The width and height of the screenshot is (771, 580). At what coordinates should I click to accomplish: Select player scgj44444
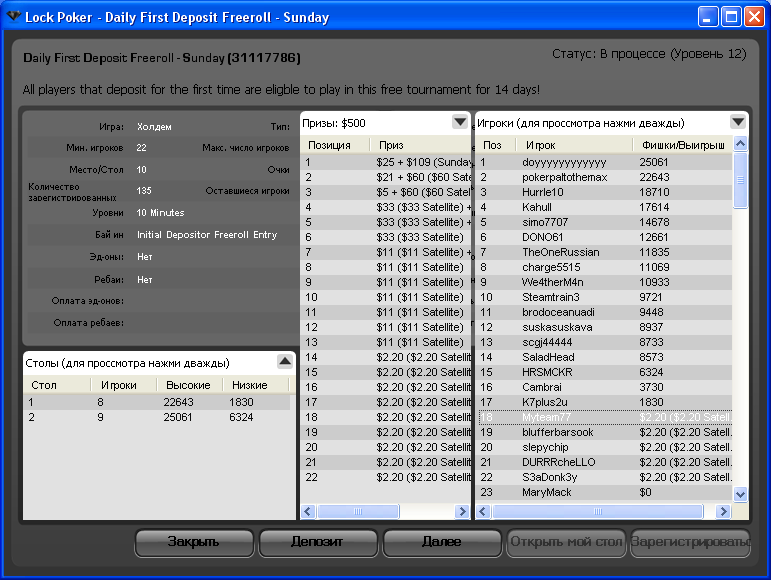[605, 342]
